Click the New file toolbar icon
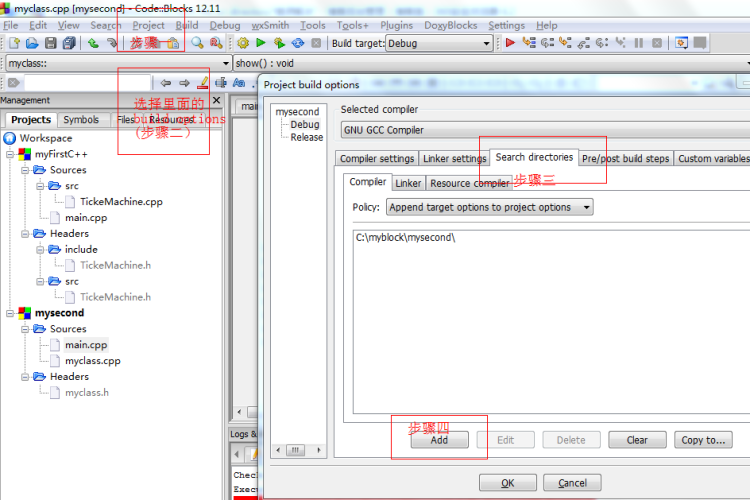 (14, 43)
